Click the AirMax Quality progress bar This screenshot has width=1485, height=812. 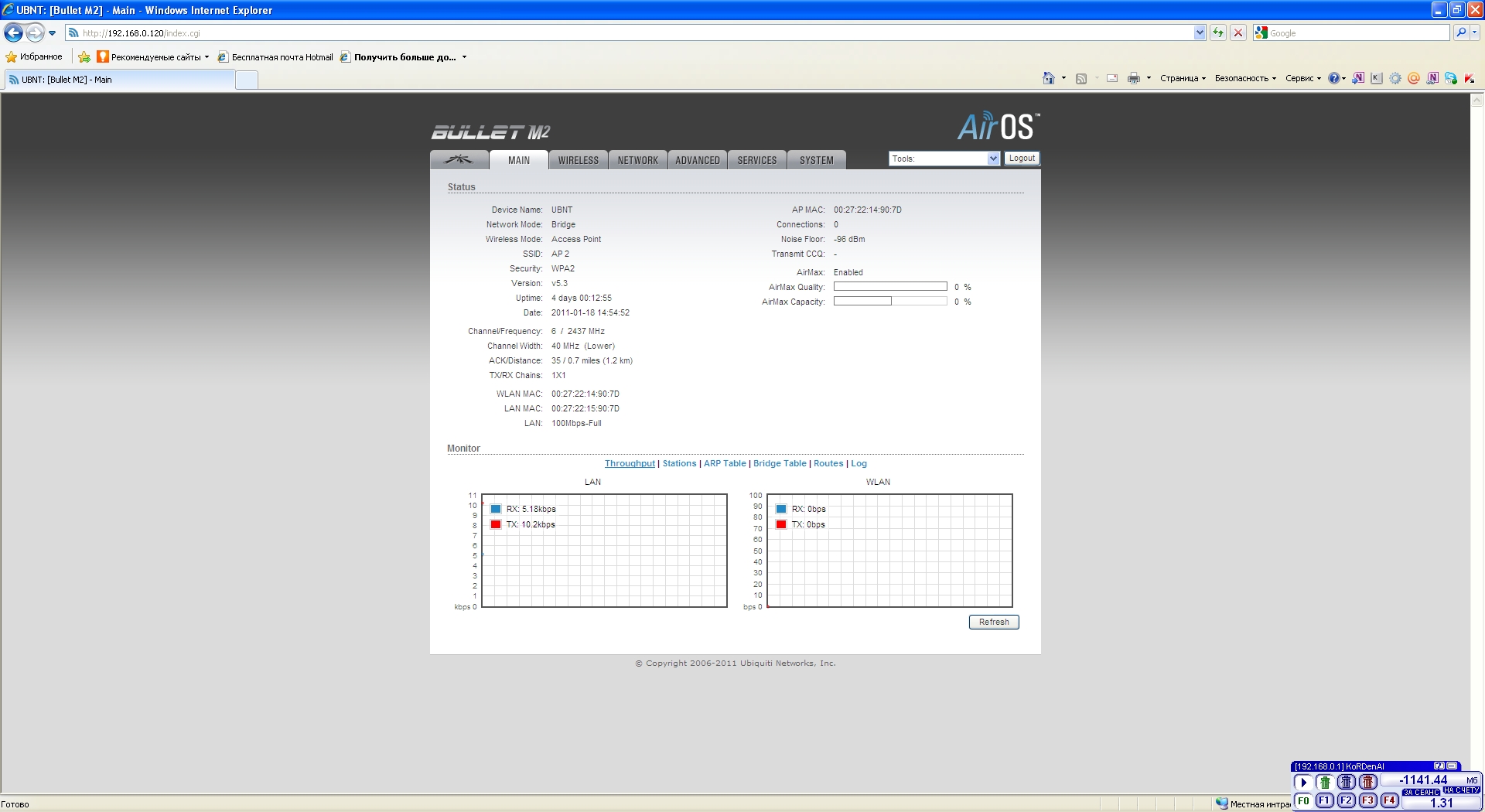click(890, 286)
